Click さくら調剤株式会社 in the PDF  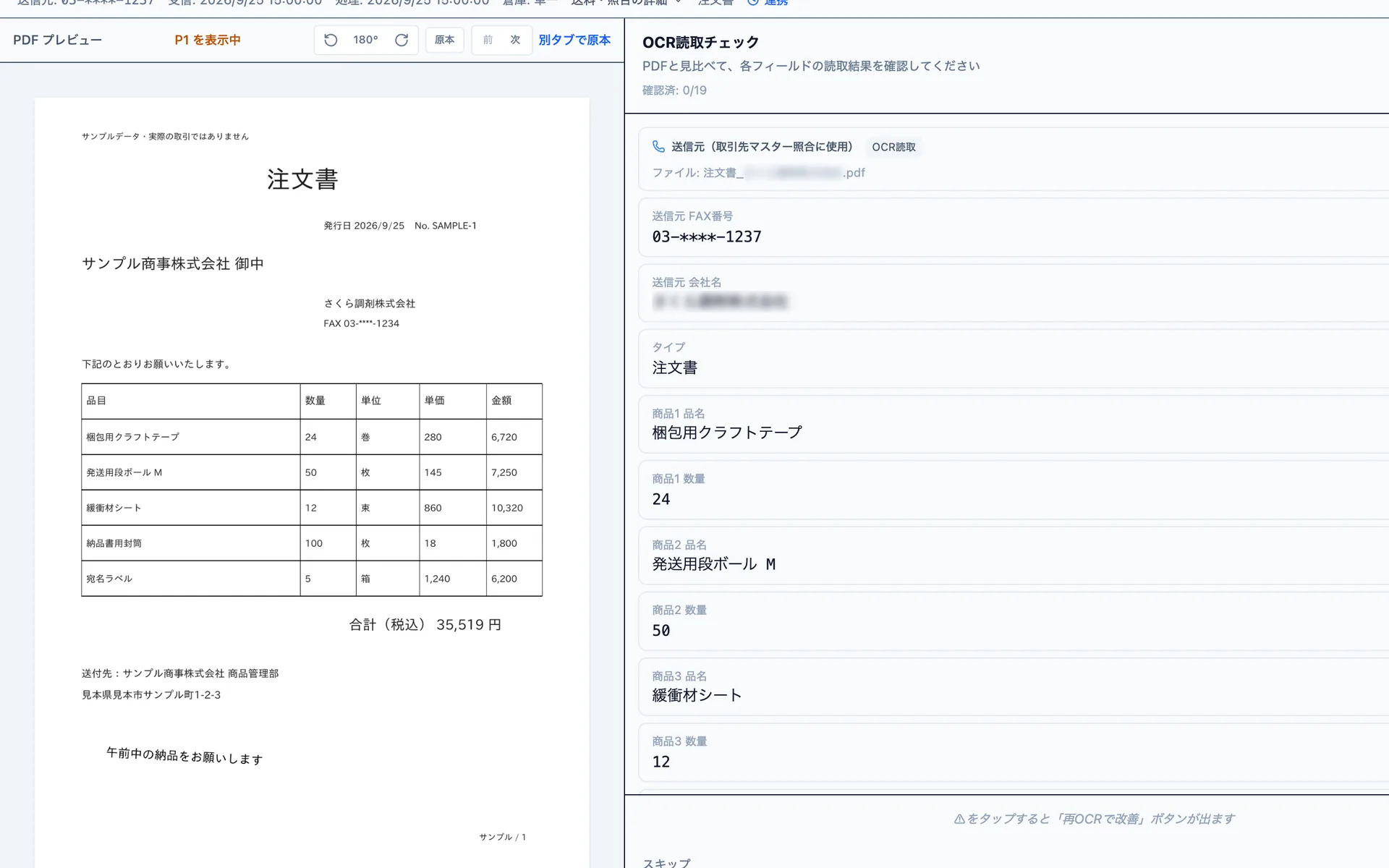click(x=370, y=303)
